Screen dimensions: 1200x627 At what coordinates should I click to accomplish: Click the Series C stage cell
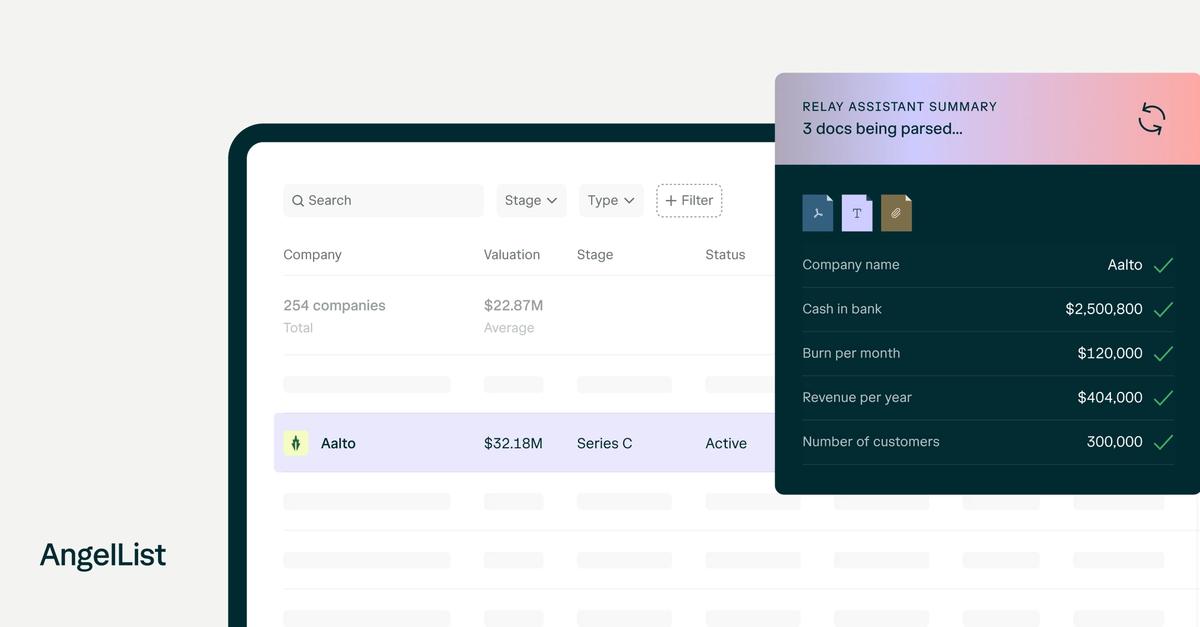coord(604,443)
